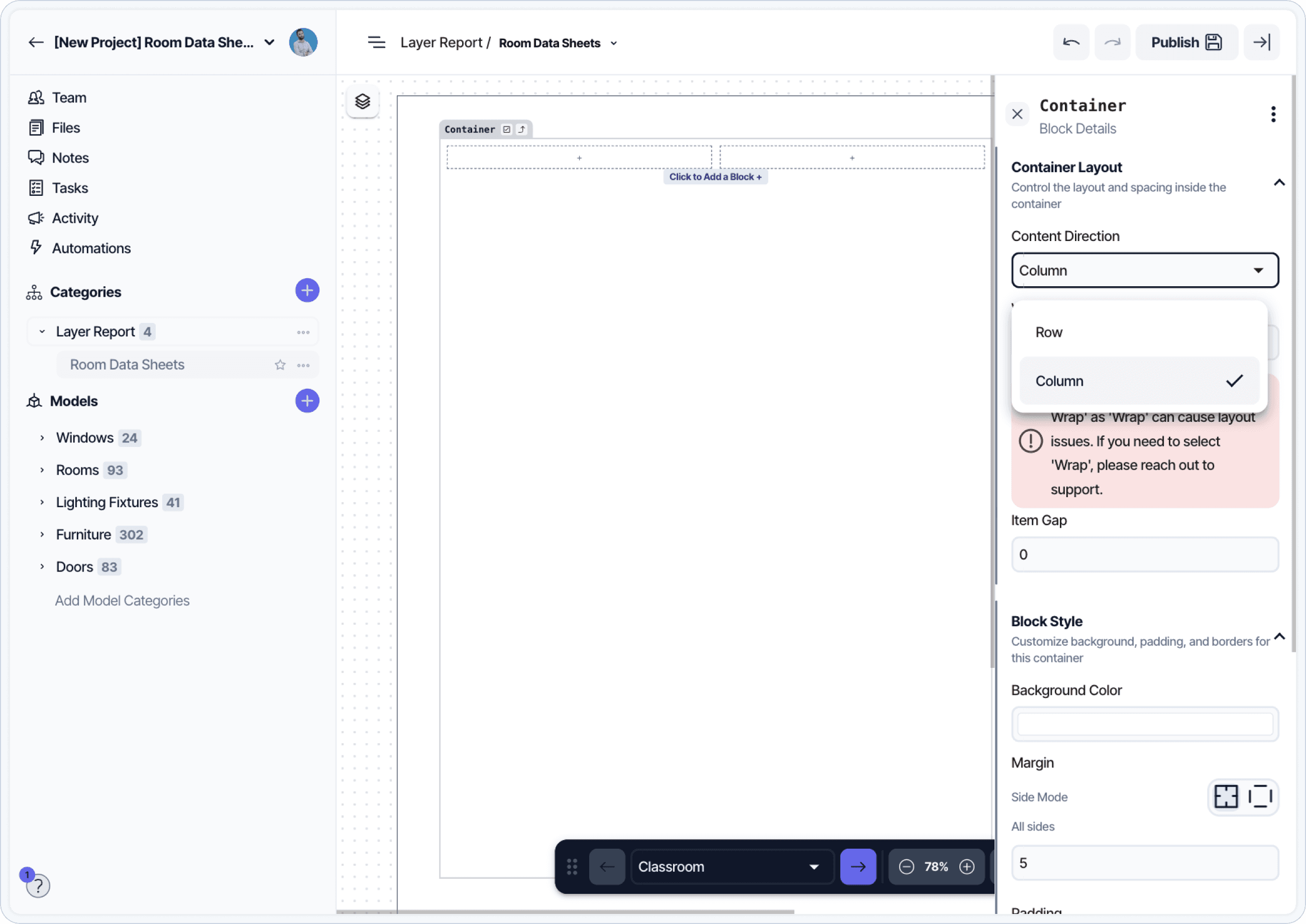Star the Room Data Sheets item

[x=279, y=365]
